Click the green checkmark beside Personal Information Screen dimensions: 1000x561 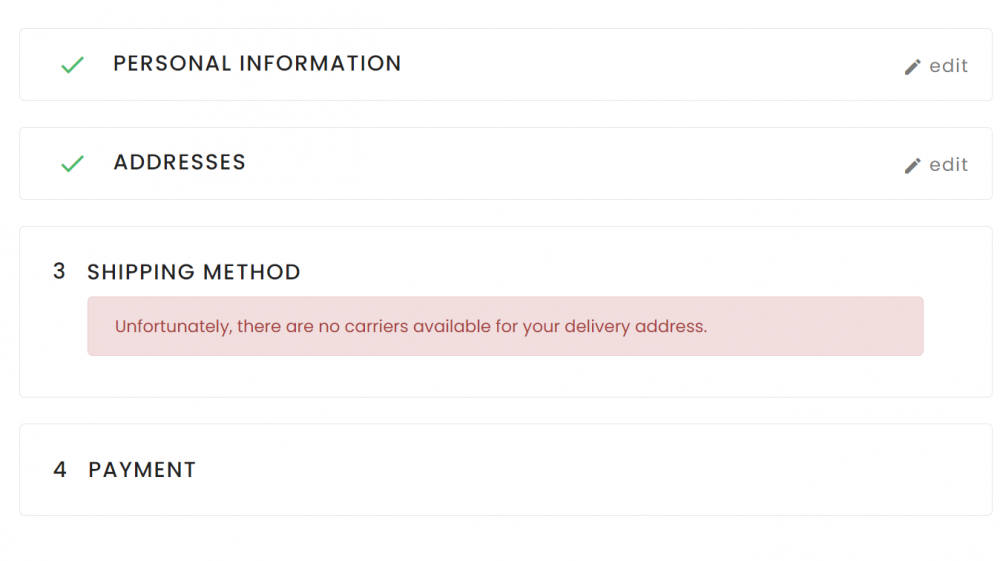click(72, 65)
